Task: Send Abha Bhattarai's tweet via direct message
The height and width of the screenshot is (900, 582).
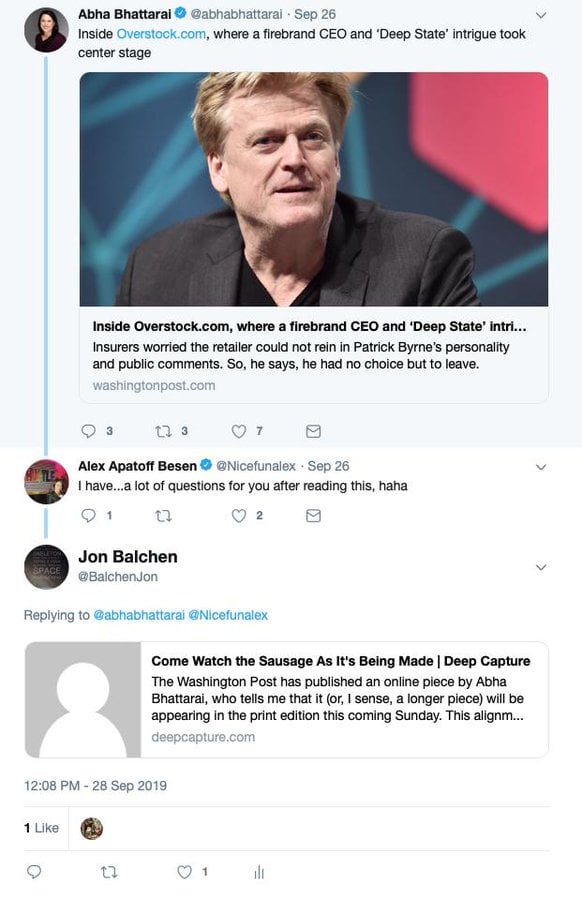Action: tap(313, 431)
